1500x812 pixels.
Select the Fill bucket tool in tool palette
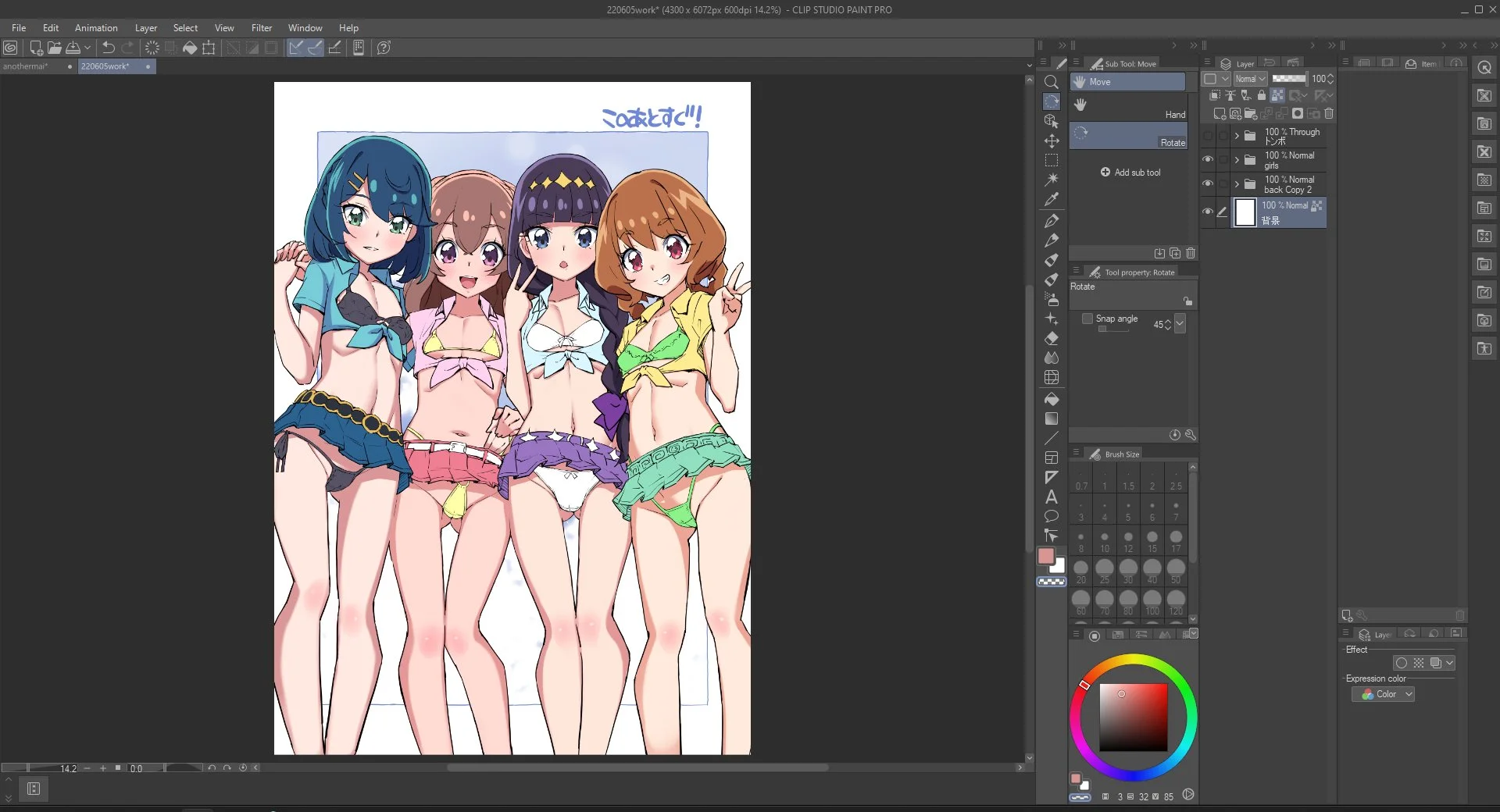(x=1052, y=399)
